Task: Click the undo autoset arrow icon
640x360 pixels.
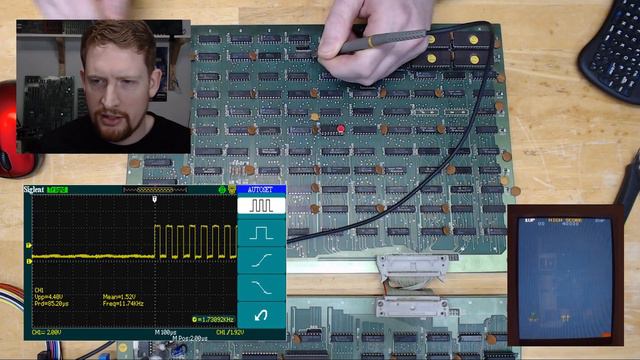Action: [261, 315]
